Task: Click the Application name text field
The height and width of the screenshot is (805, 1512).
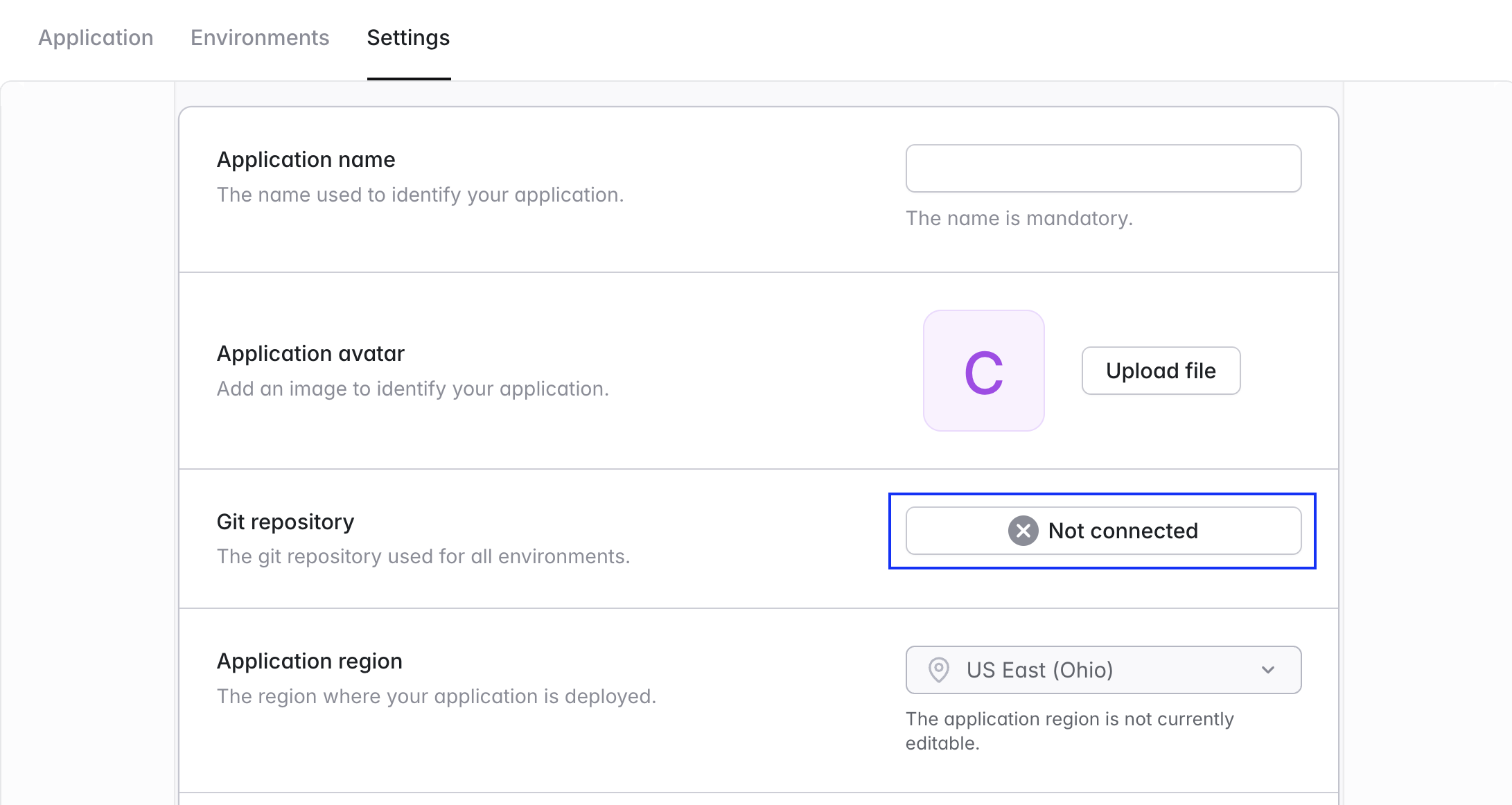Action: click(1103, 168)
